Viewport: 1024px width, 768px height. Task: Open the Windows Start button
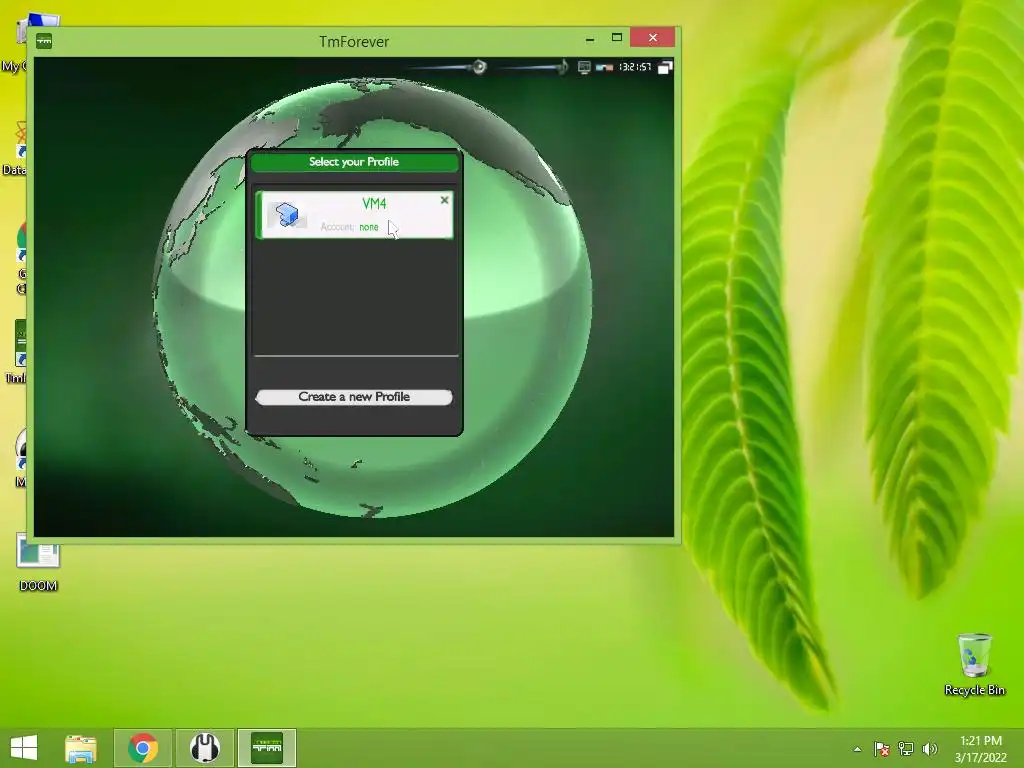point(24,747)
